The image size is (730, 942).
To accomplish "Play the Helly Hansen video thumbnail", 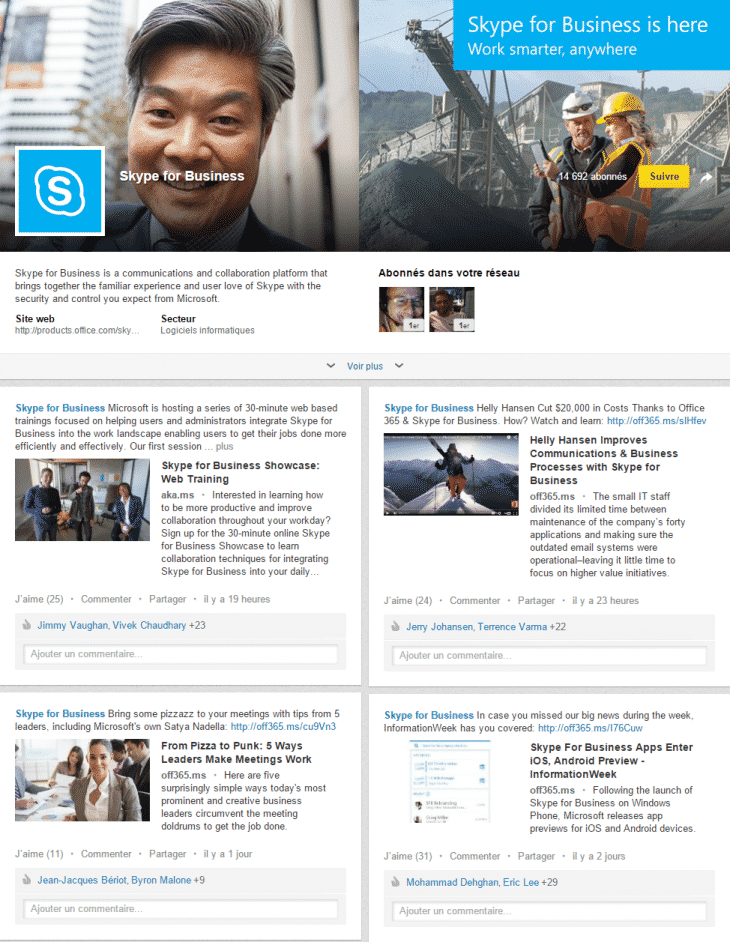I will 450,474.
